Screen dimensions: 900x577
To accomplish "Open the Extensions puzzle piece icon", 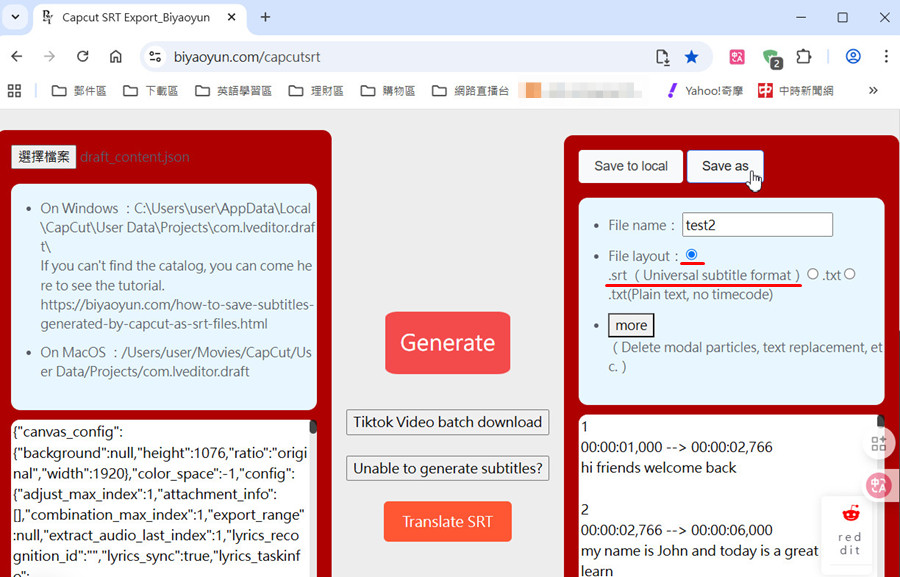I will point(803,57).
